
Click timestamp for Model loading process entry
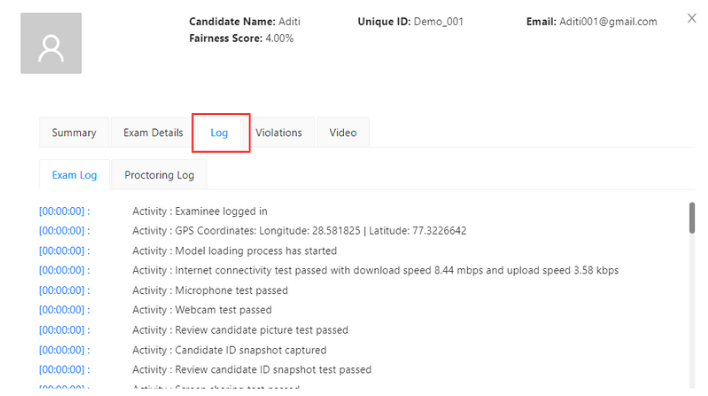65,251
